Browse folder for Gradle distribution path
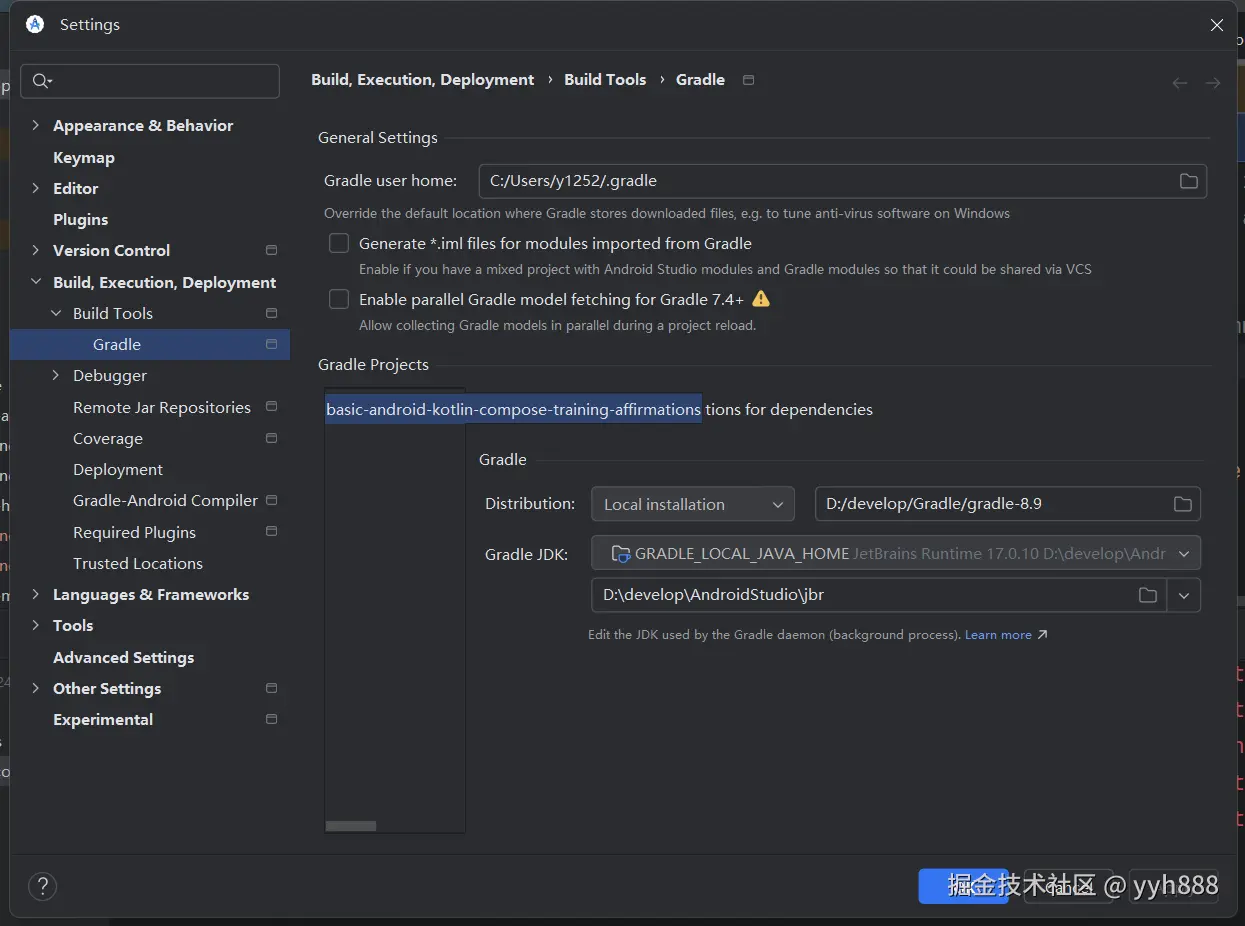This screenshot has width=1245, height=926. click(x=1182, y=504)
